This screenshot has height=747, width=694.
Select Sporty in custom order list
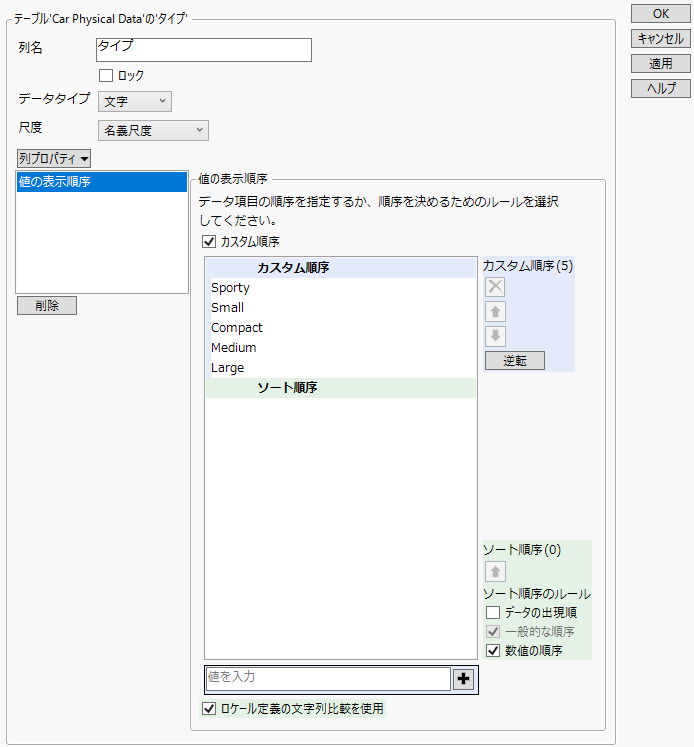(341, 288)
